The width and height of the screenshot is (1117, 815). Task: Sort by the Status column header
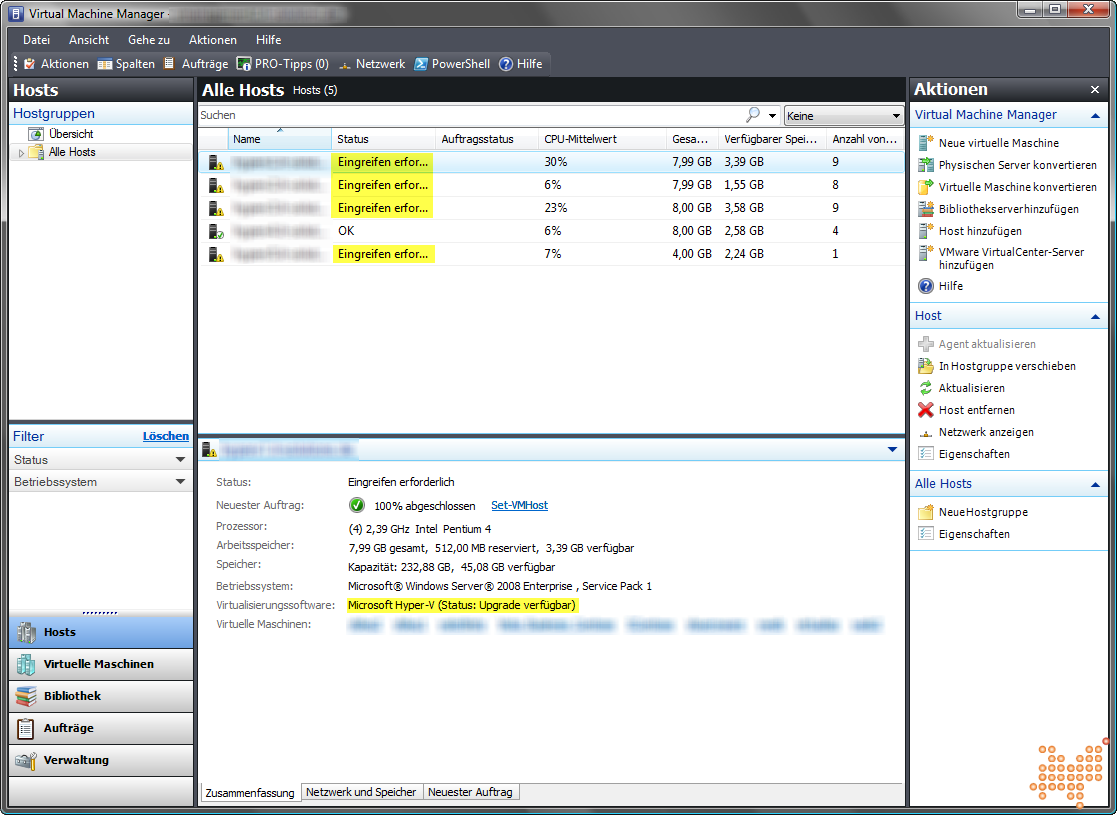(x=383, y=139)
